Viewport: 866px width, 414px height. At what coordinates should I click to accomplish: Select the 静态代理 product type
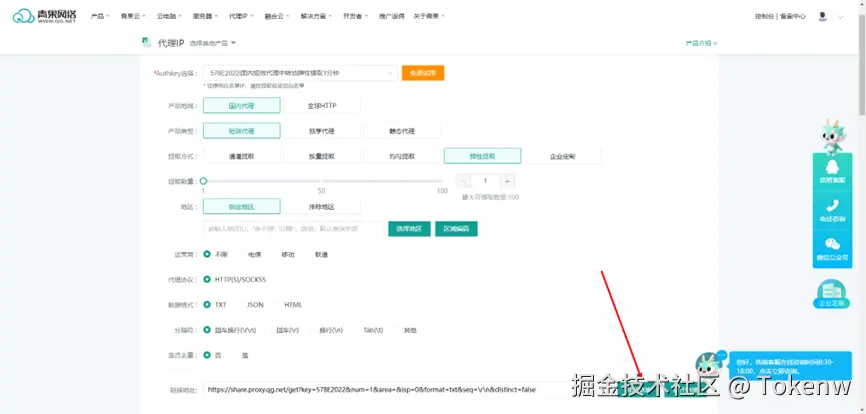coord(402,131)
